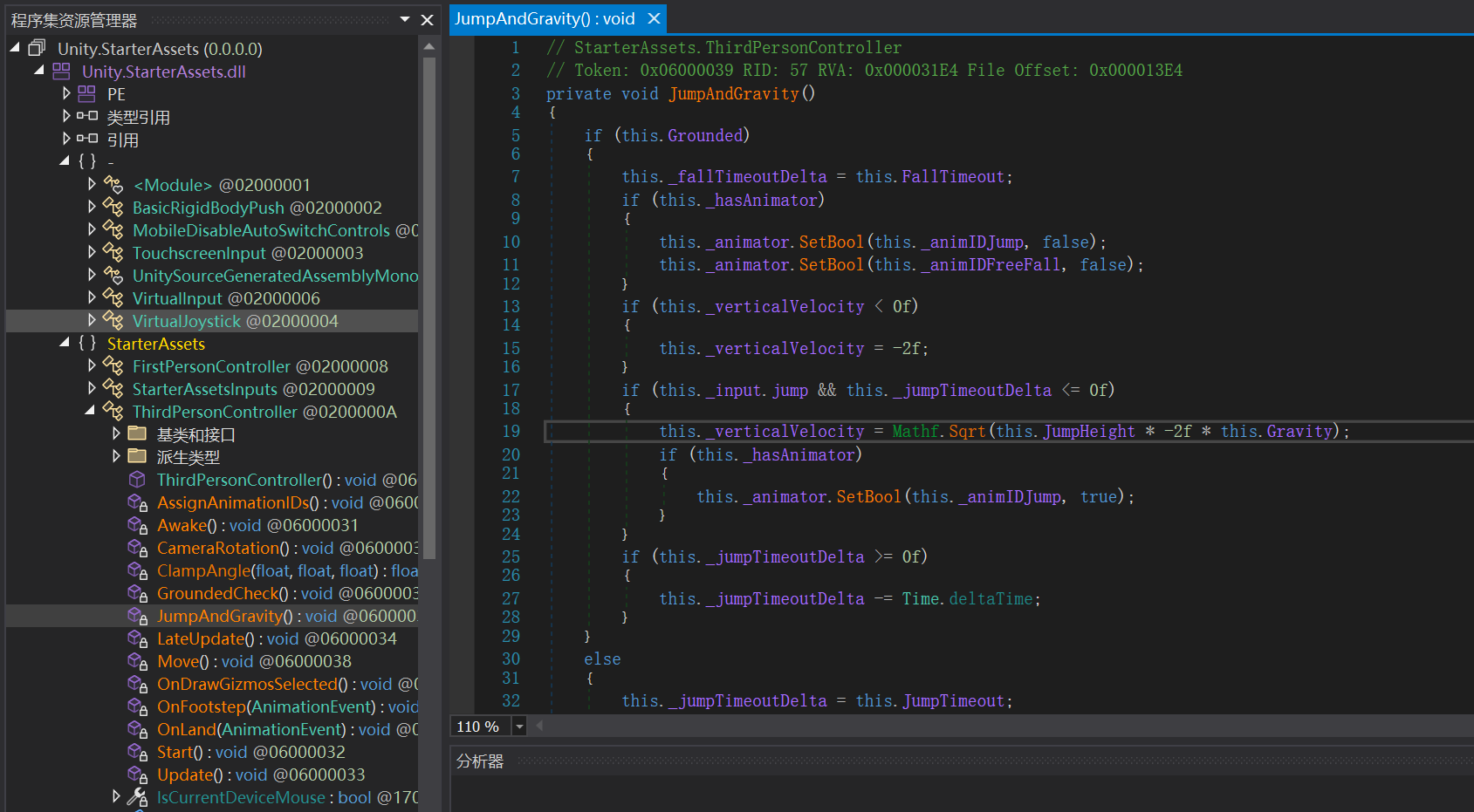The width and height of the screenshot is (1474, 812).
Task: Expand the FirstPersonController class node
Action: [92, 366]
